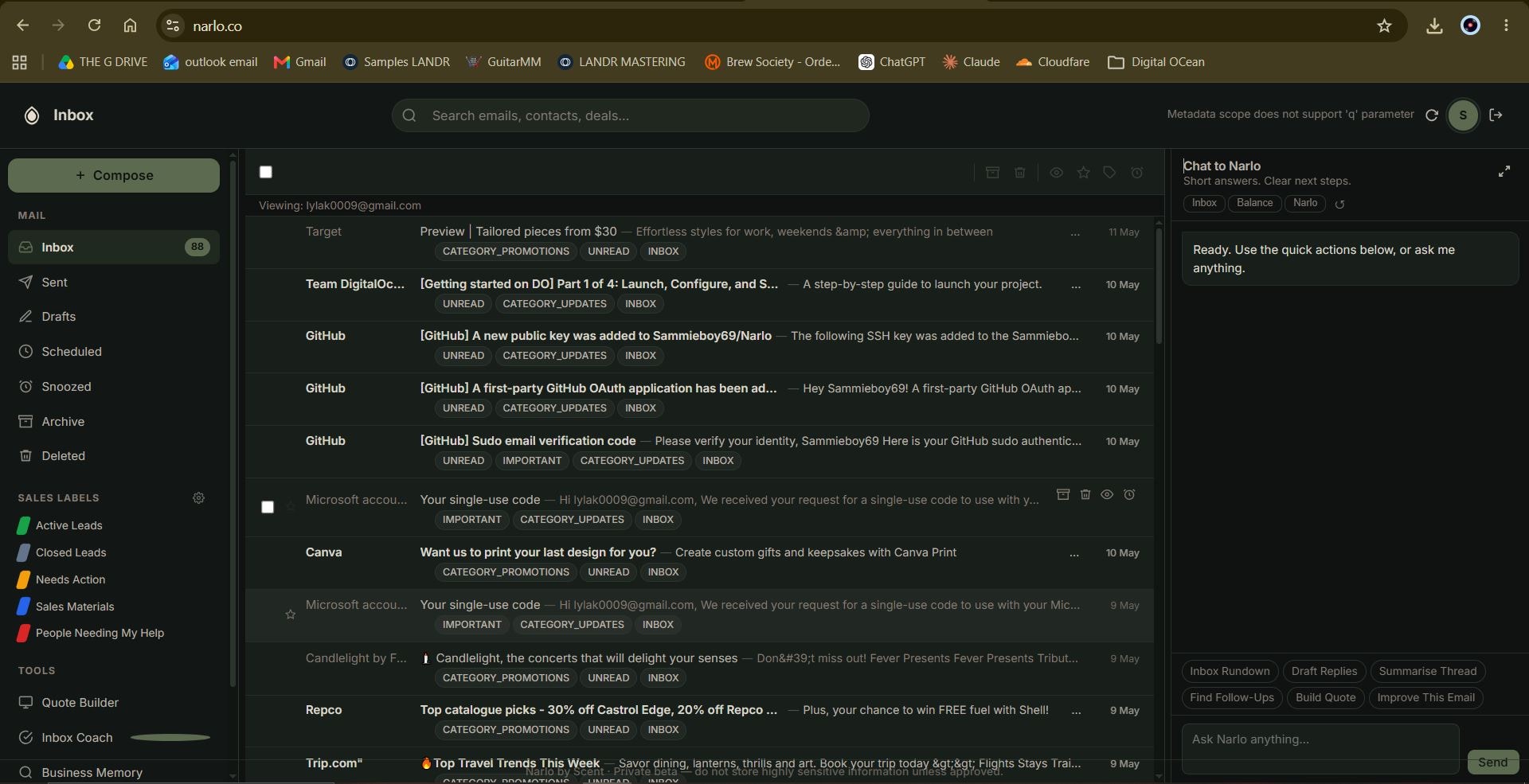The width and height of the screenshot is (1529, 784).
Task: Click the Draft Replies quick action
Action: (x=1324, y=672)
